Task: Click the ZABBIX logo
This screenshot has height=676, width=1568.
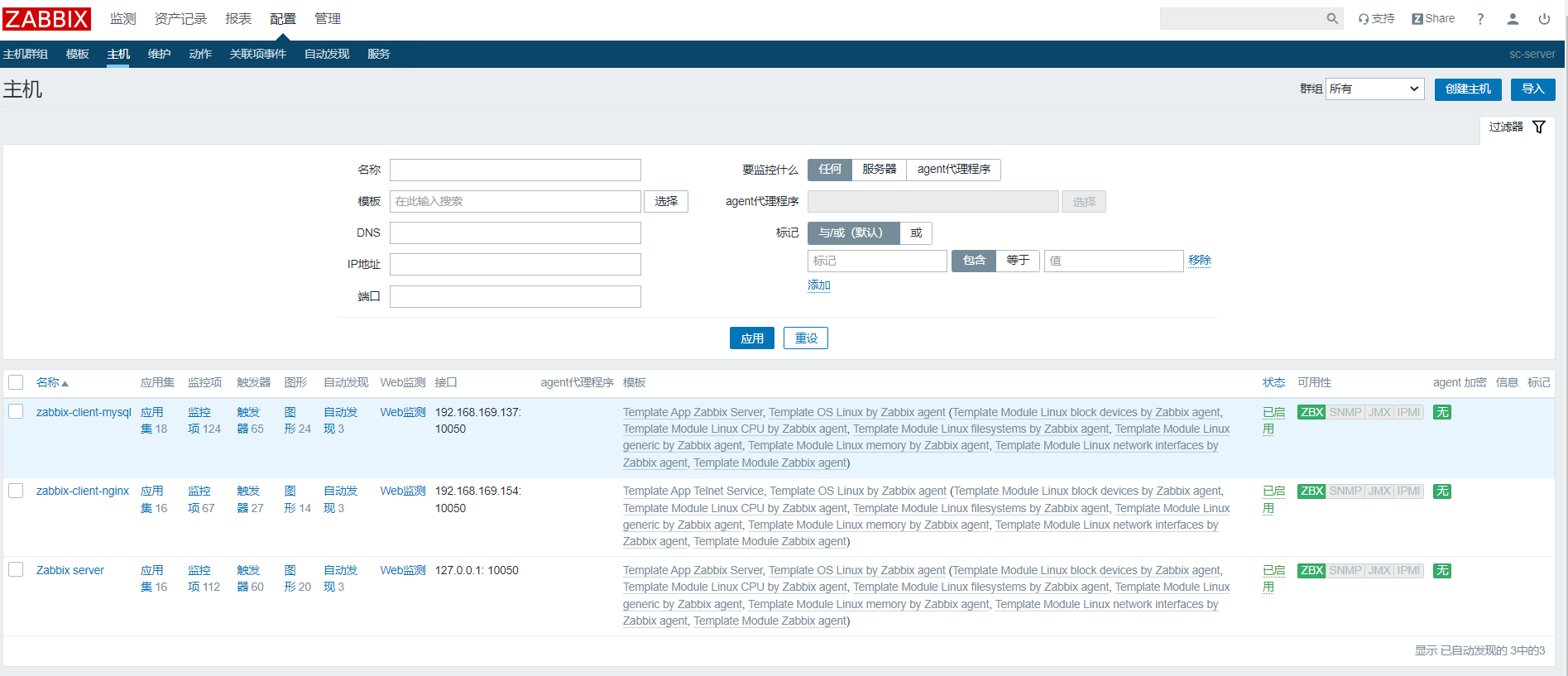Action: pyautogui.click(x=47, y=18)
